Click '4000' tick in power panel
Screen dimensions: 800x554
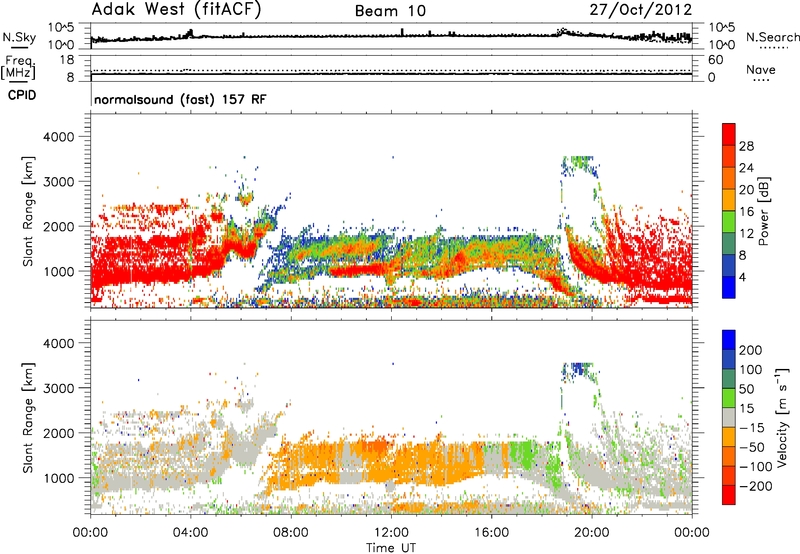click(x=58, y=137)
